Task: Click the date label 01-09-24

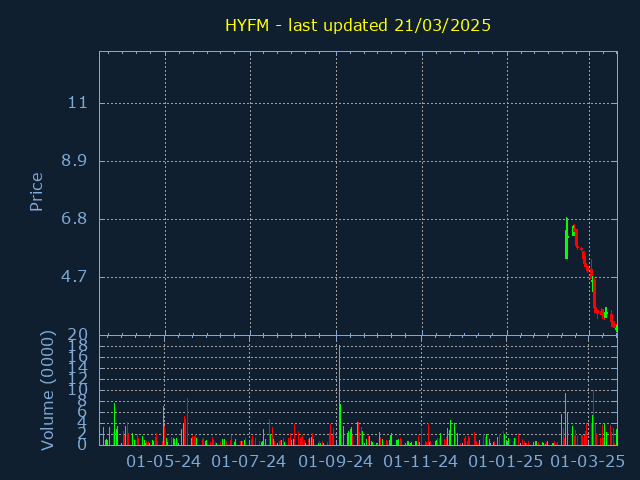Action: pyautogui.click(x=336, y=462)
